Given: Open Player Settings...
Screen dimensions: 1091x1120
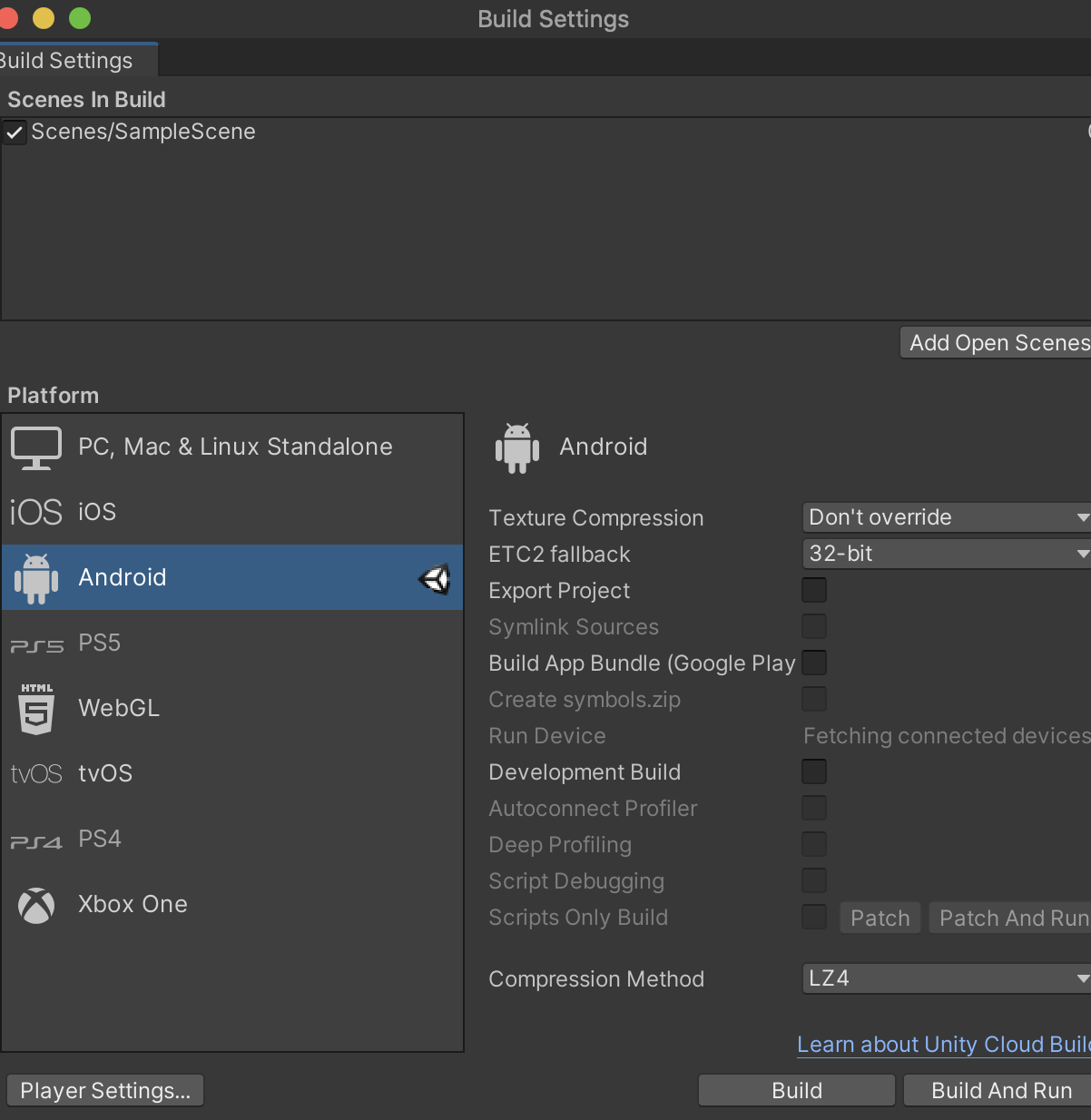Looking at the screenshot, I should pos(105,1090).
